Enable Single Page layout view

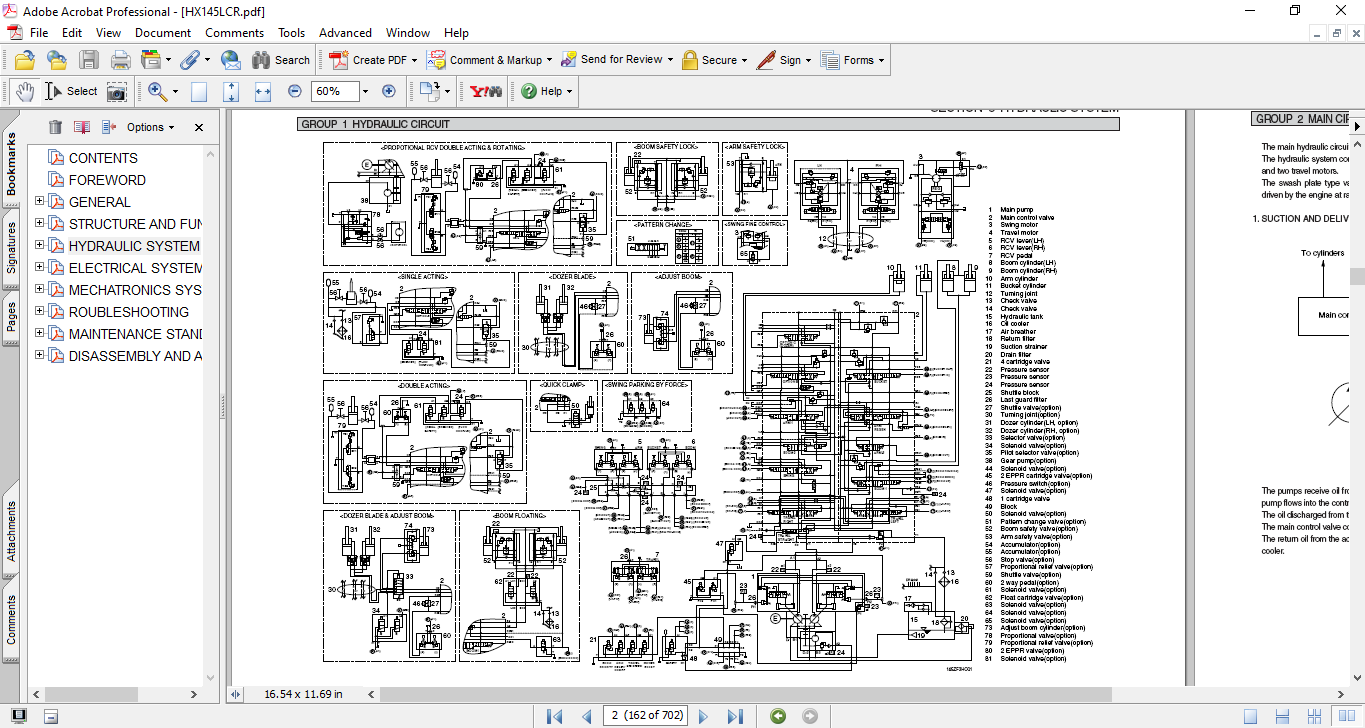[1250, 716]
